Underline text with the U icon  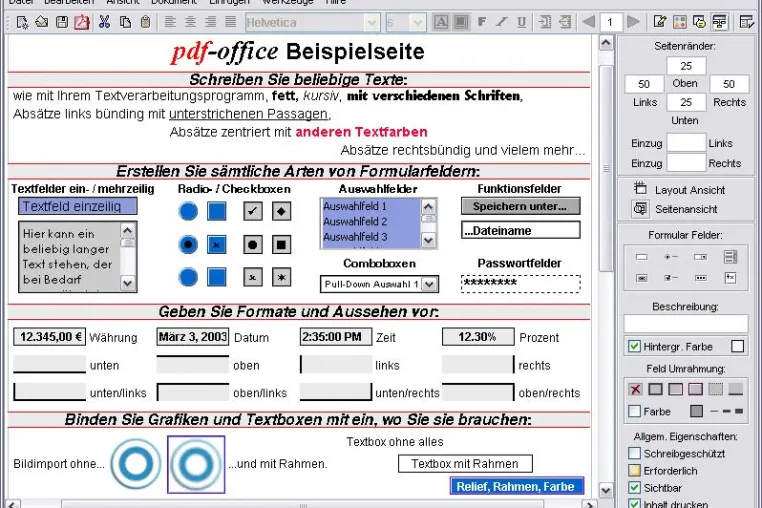[x=521, y=22]
